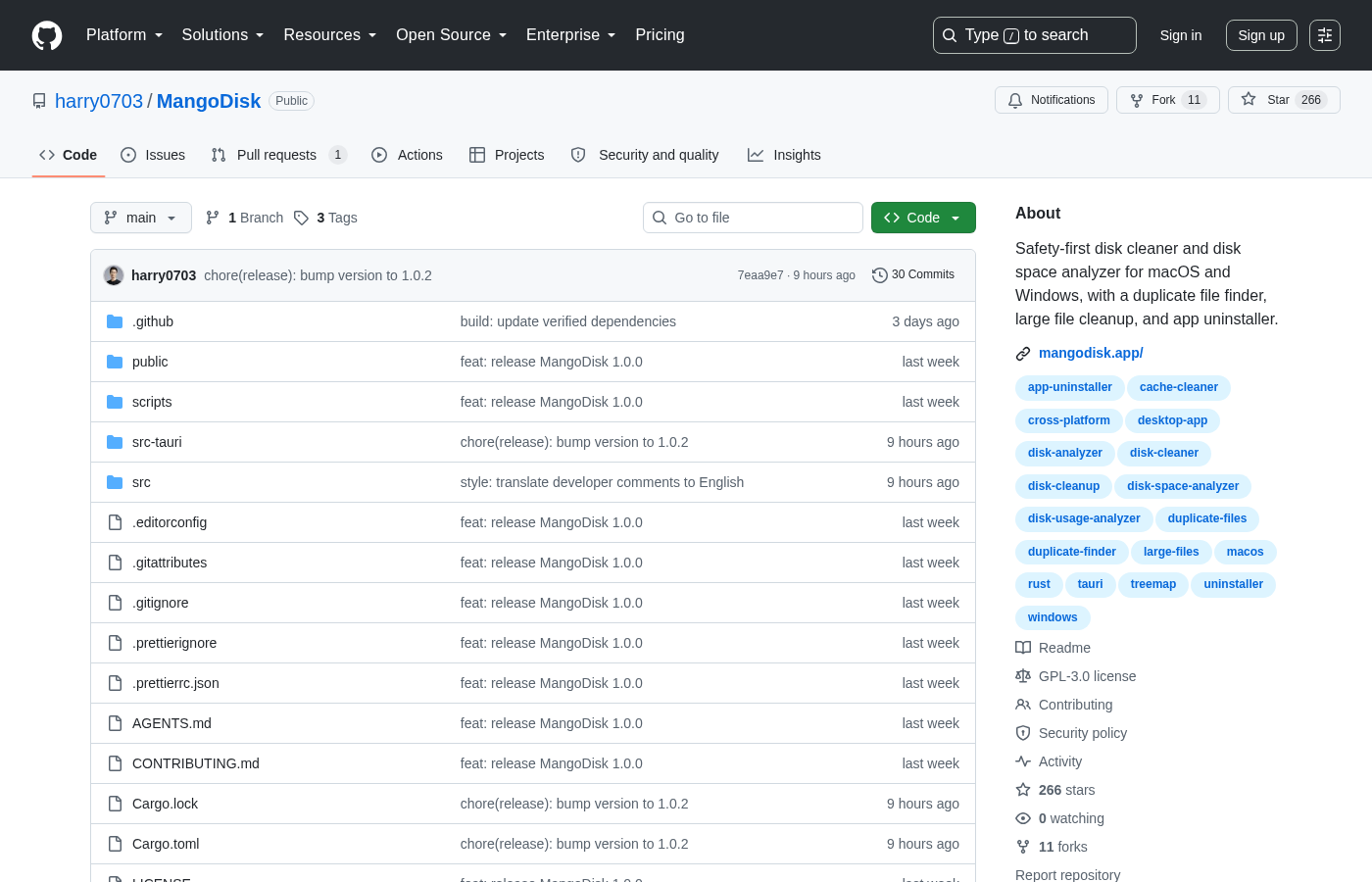
Task: Switch to the Projects tab
Action: [x=507, y=155]
